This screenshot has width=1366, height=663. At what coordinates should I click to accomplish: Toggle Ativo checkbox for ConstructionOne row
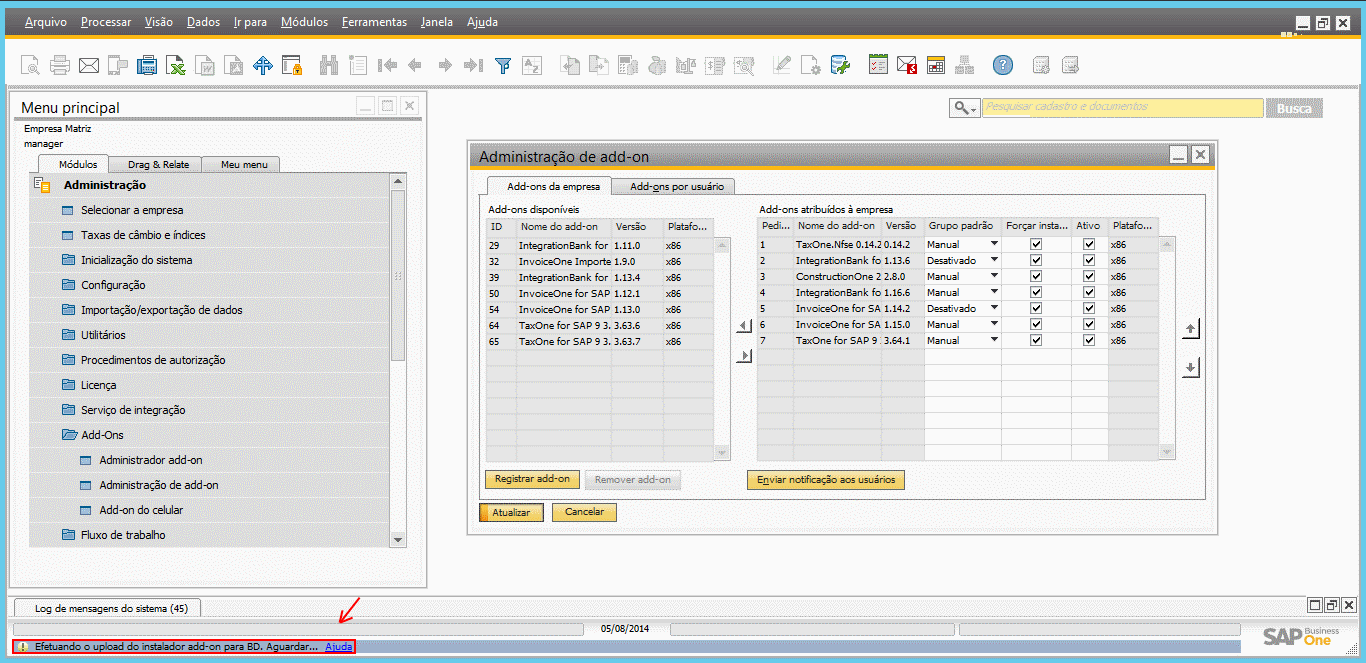click(x=1089, y=276)
